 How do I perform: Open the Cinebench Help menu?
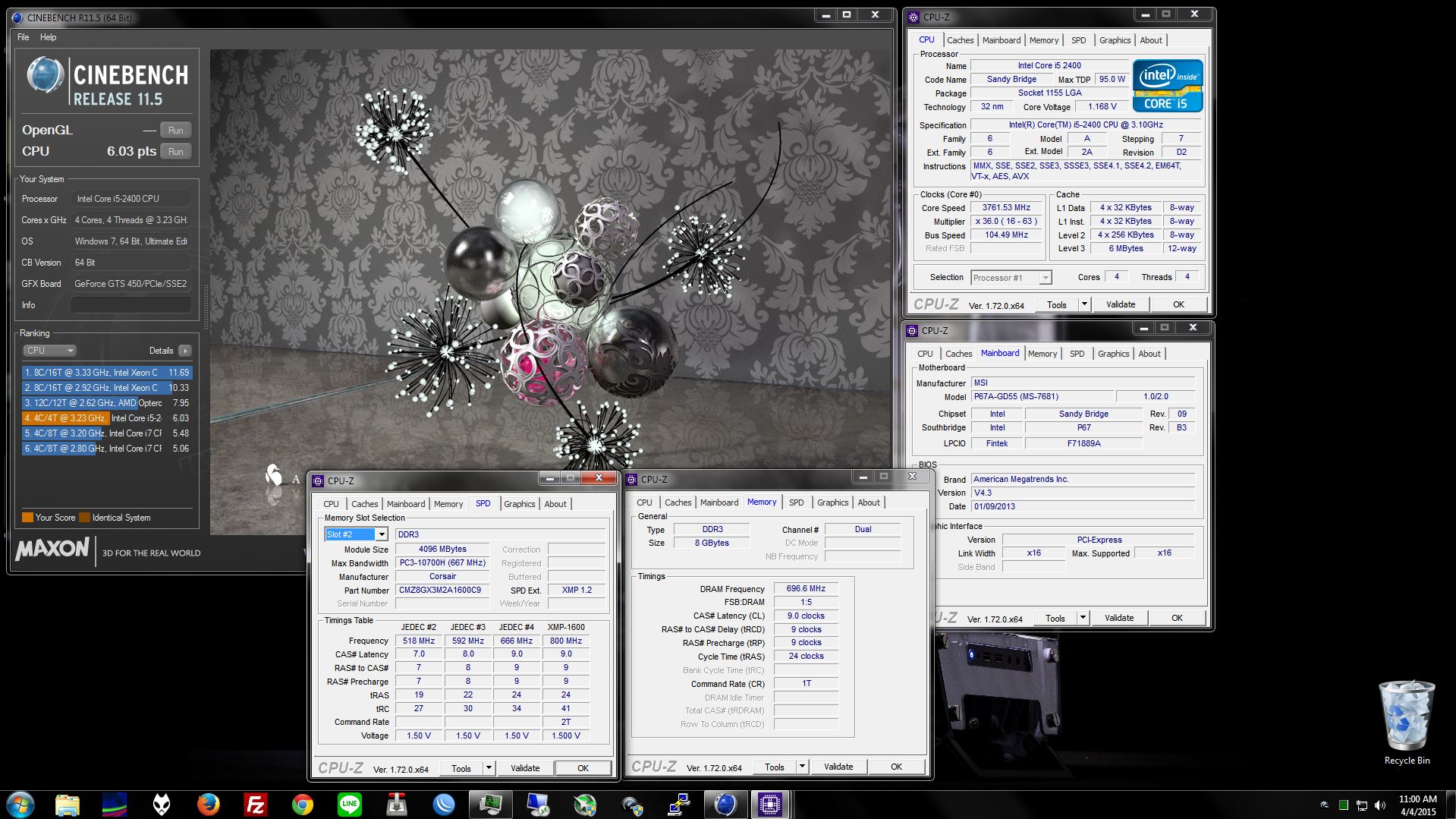pyautogui.click(x=48, y=37)
